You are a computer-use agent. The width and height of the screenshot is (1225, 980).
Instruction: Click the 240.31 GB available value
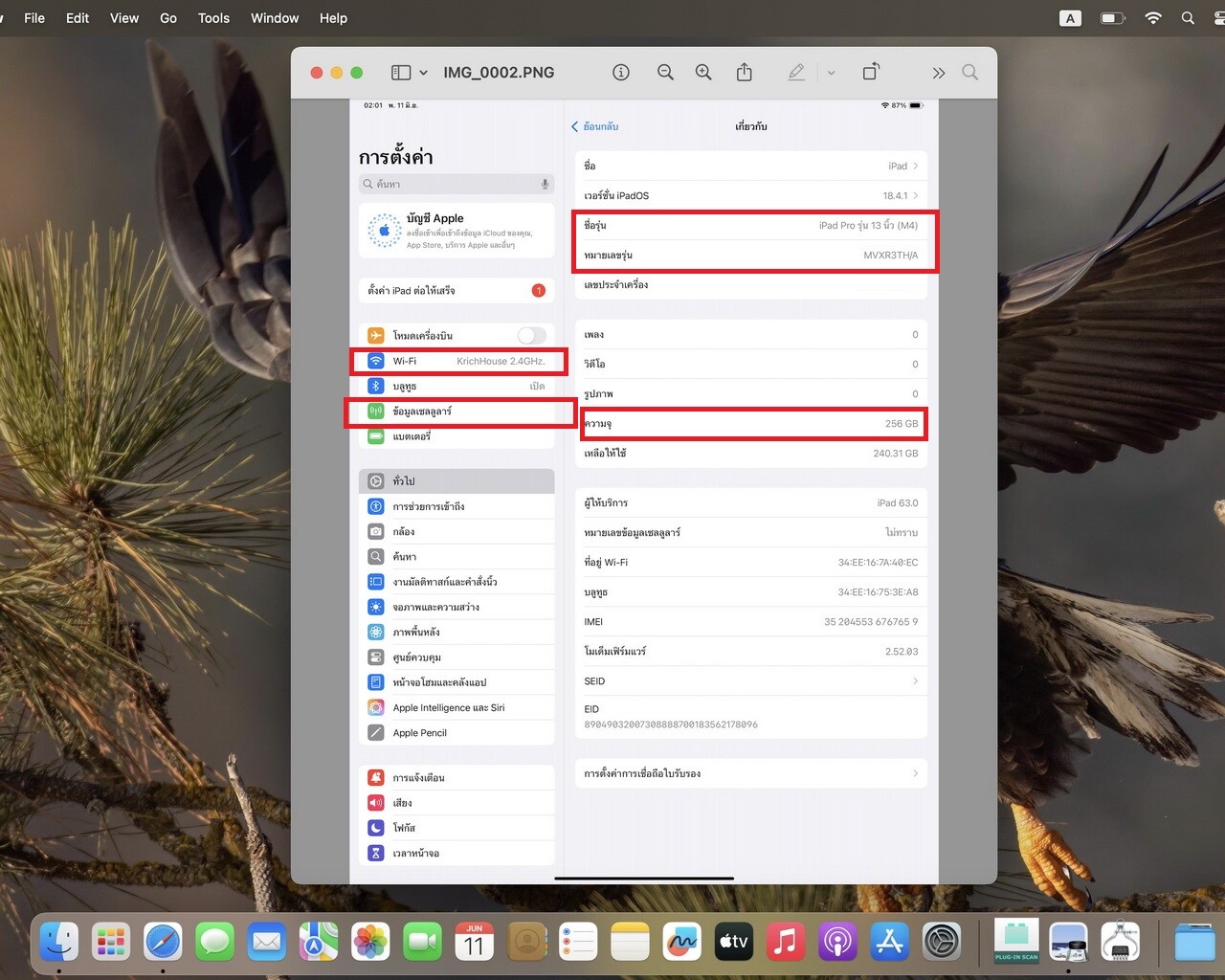point(895,454)
